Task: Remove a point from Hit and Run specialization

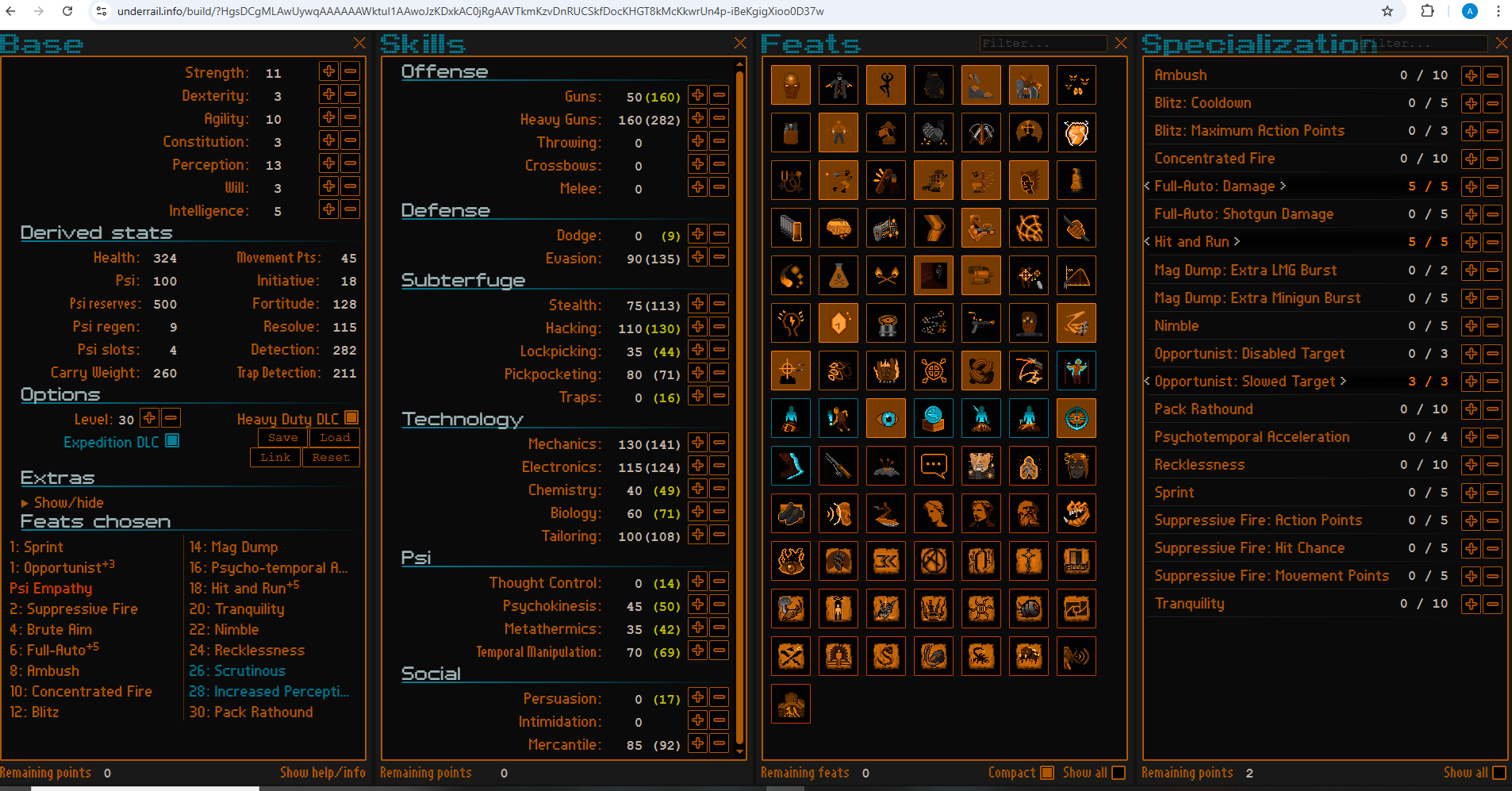Action: click(1493, 242)
